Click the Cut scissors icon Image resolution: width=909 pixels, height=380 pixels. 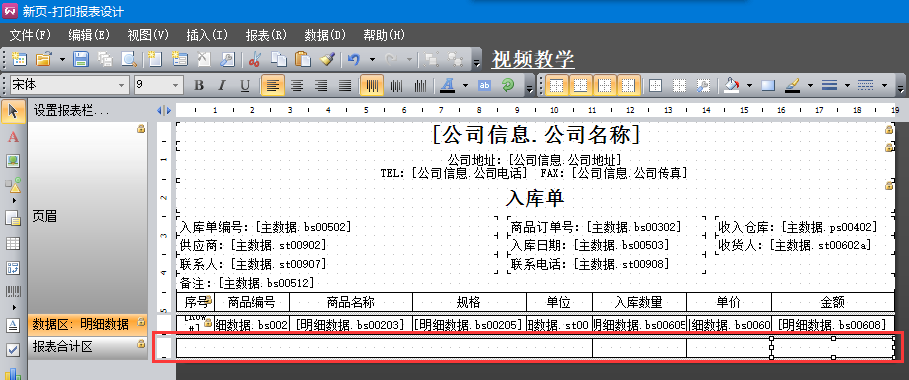pyautogui.click(x=254, y=59)
